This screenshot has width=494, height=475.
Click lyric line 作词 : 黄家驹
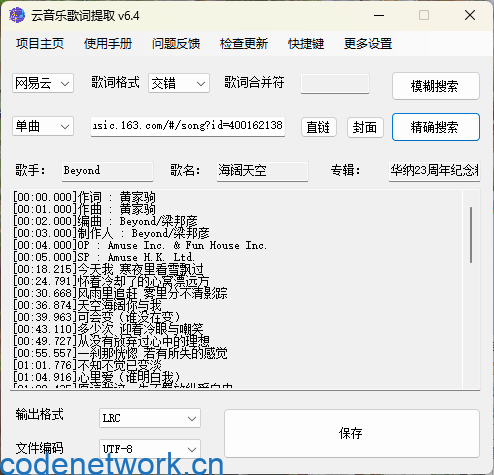85,197
